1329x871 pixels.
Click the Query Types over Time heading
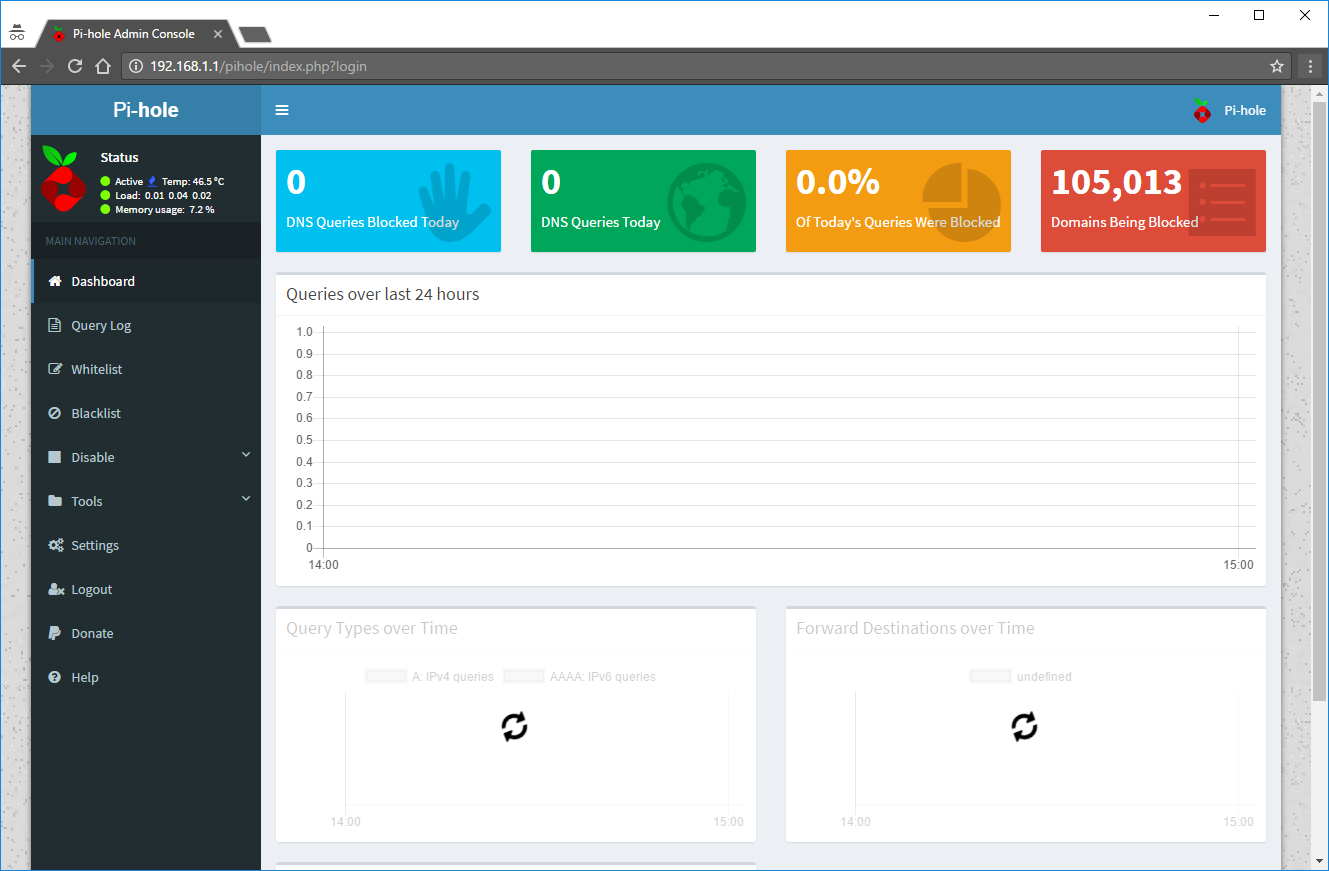372,628
